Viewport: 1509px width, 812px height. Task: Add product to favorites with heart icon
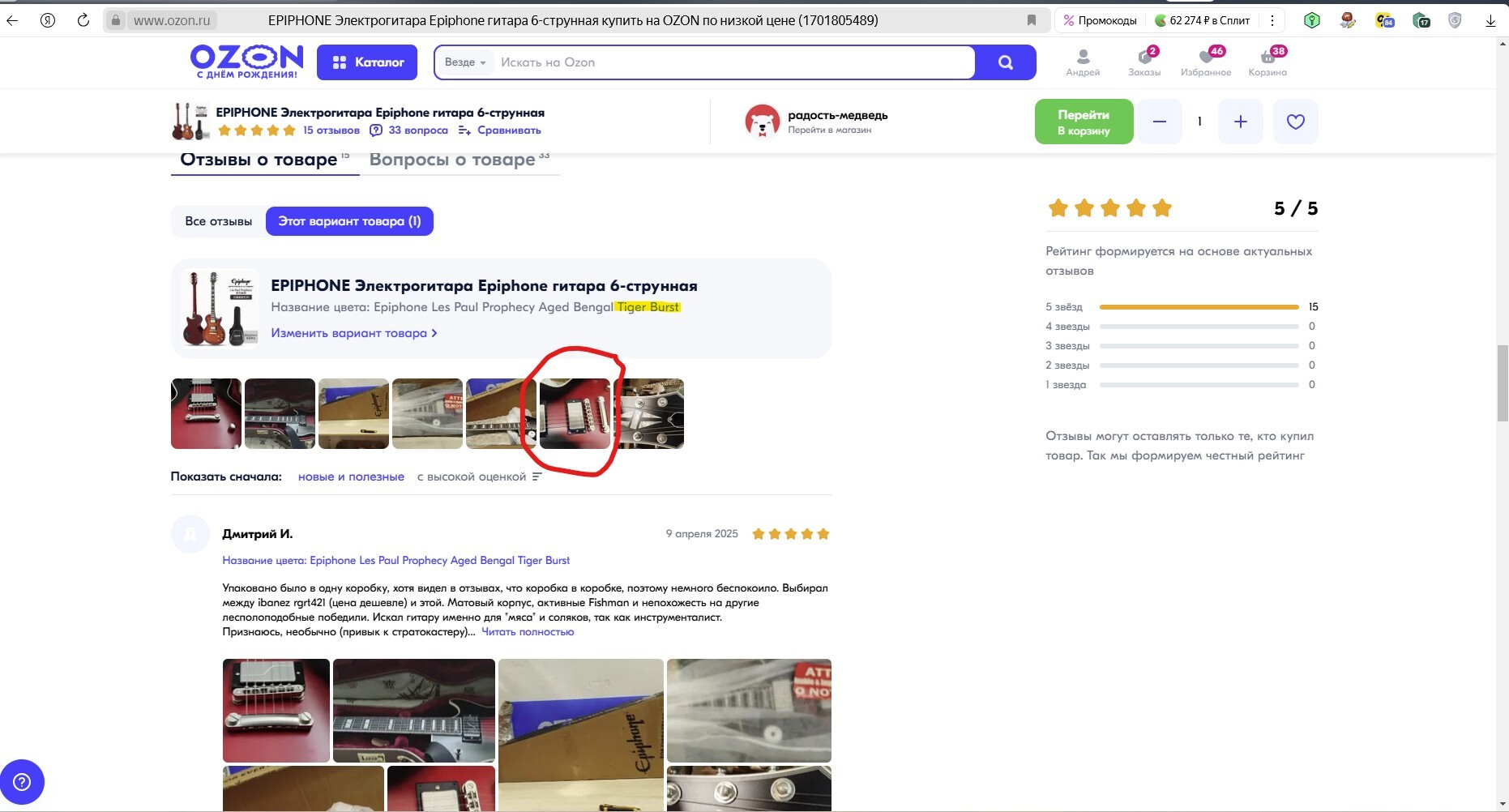point(1295,122)
